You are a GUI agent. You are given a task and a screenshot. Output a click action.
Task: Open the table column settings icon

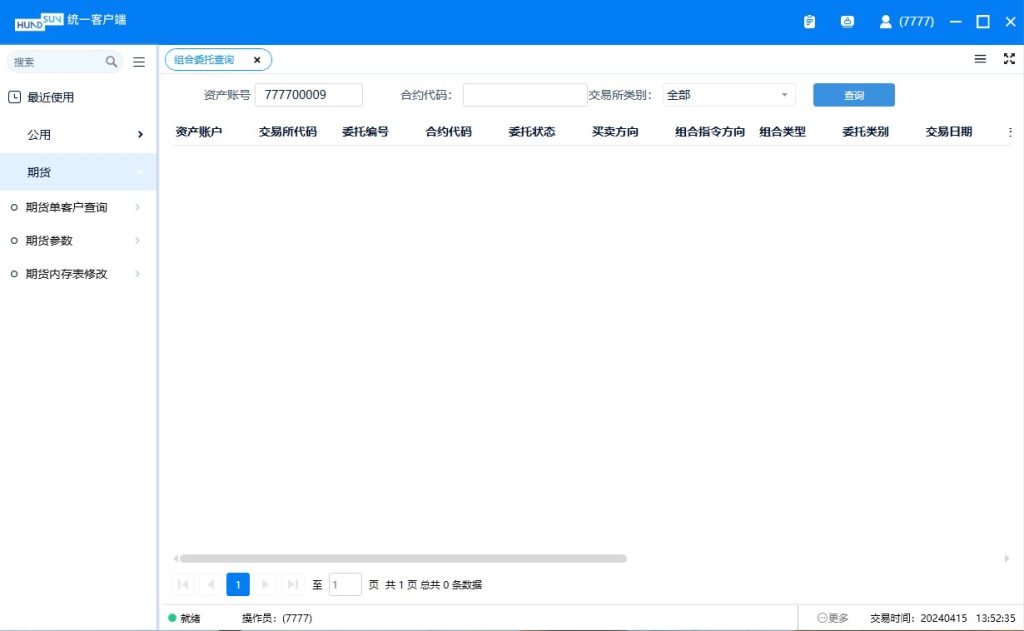click(1009, 132)
